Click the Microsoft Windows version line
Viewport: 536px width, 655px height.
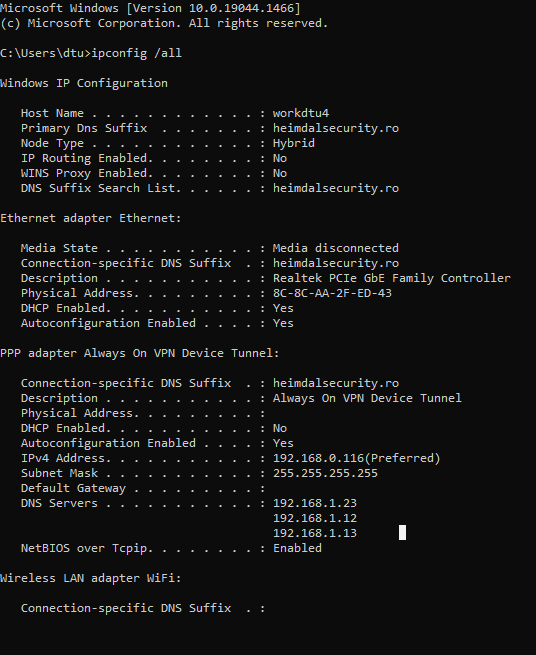pos(150,8)
